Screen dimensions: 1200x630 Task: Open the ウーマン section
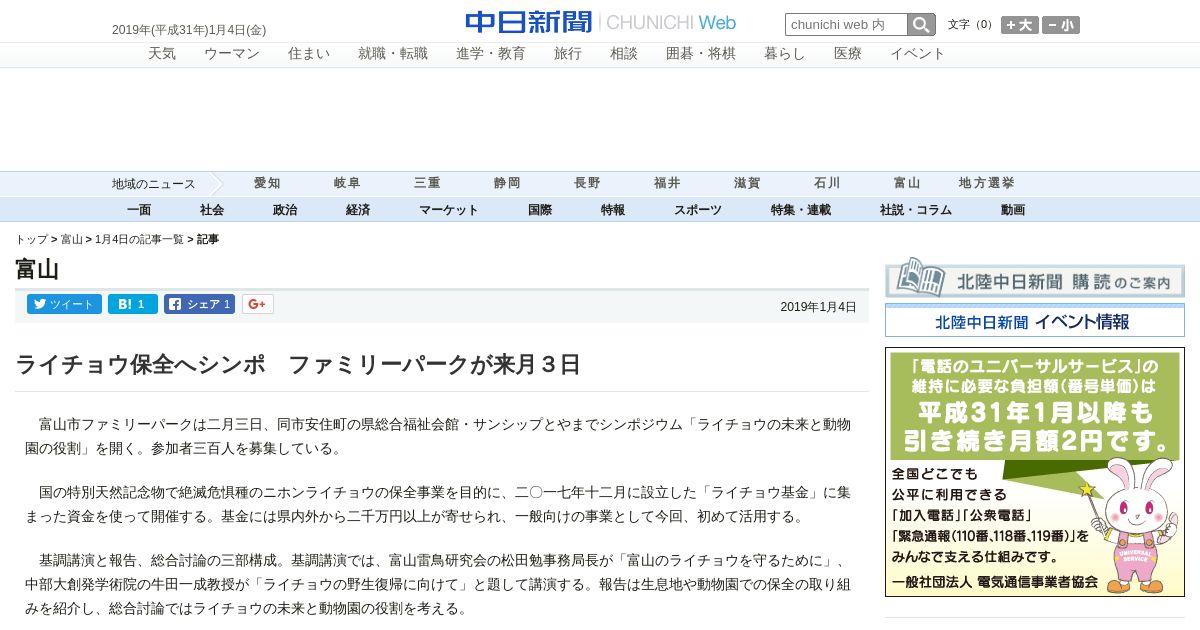(x=232, y=54)
